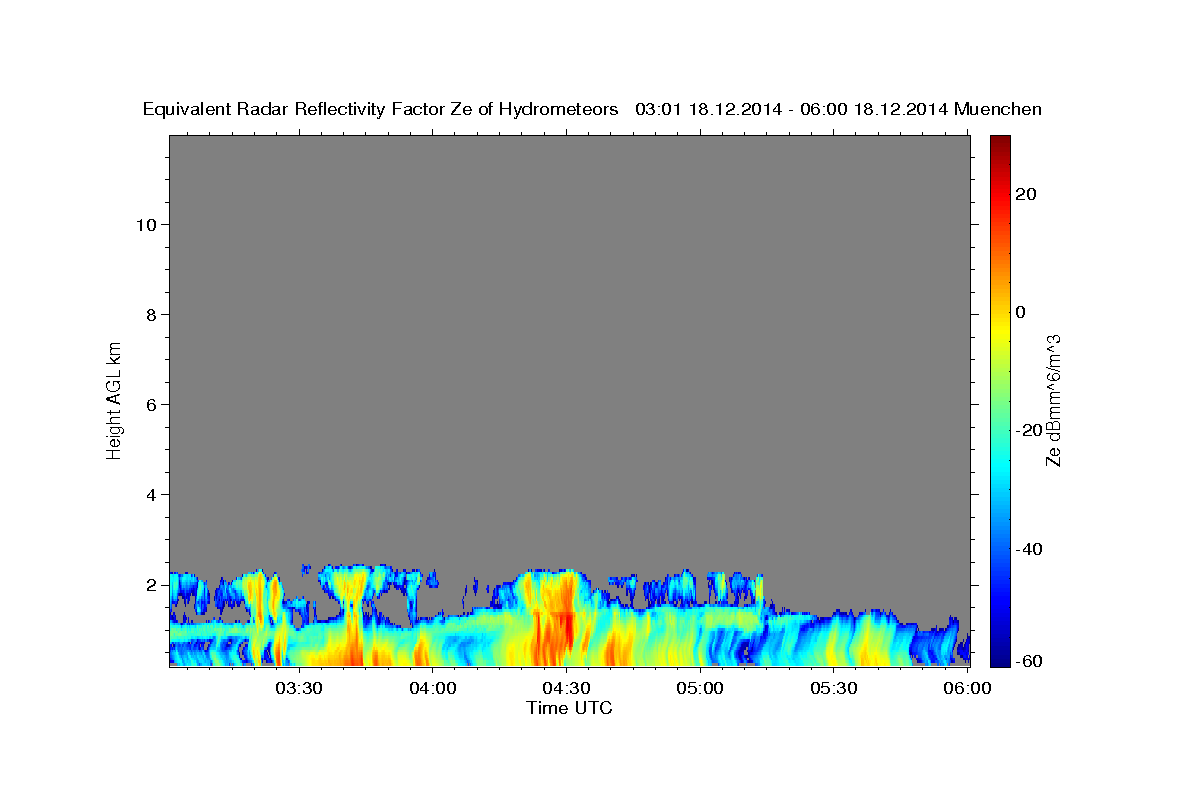Viewport: 1200px width, 800px height.
Task: Click the station name 'Muenchen' in the title
Action: point(998,110)
